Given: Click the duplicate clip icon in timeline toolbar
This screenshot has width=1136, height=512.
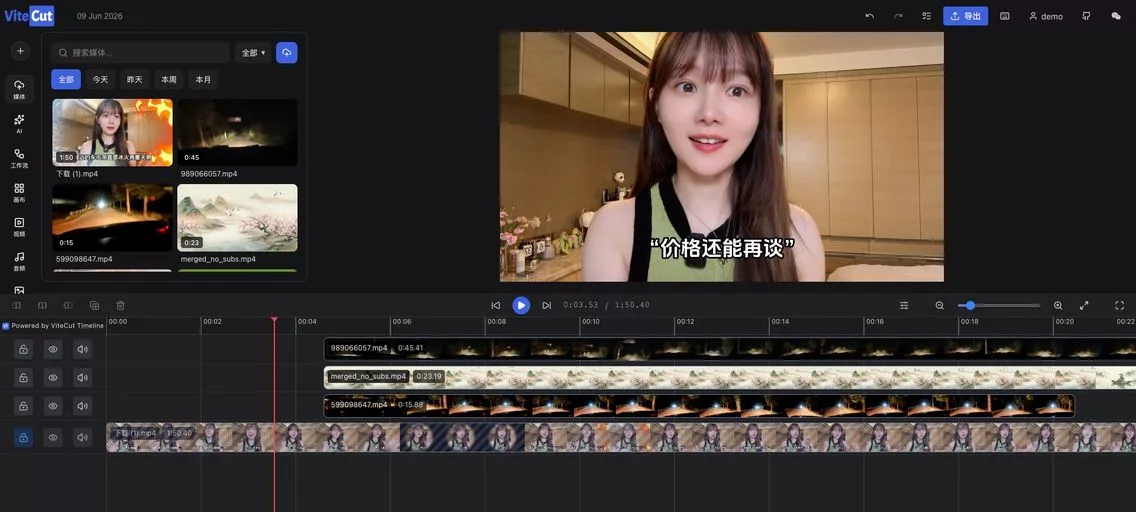Looking at the screenshot, I should [x=94, y=306].
